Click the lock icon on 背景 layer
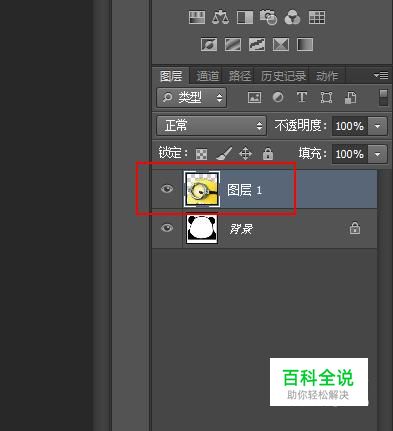The width and height of the screenshot is (393, 431). (355, 228)
